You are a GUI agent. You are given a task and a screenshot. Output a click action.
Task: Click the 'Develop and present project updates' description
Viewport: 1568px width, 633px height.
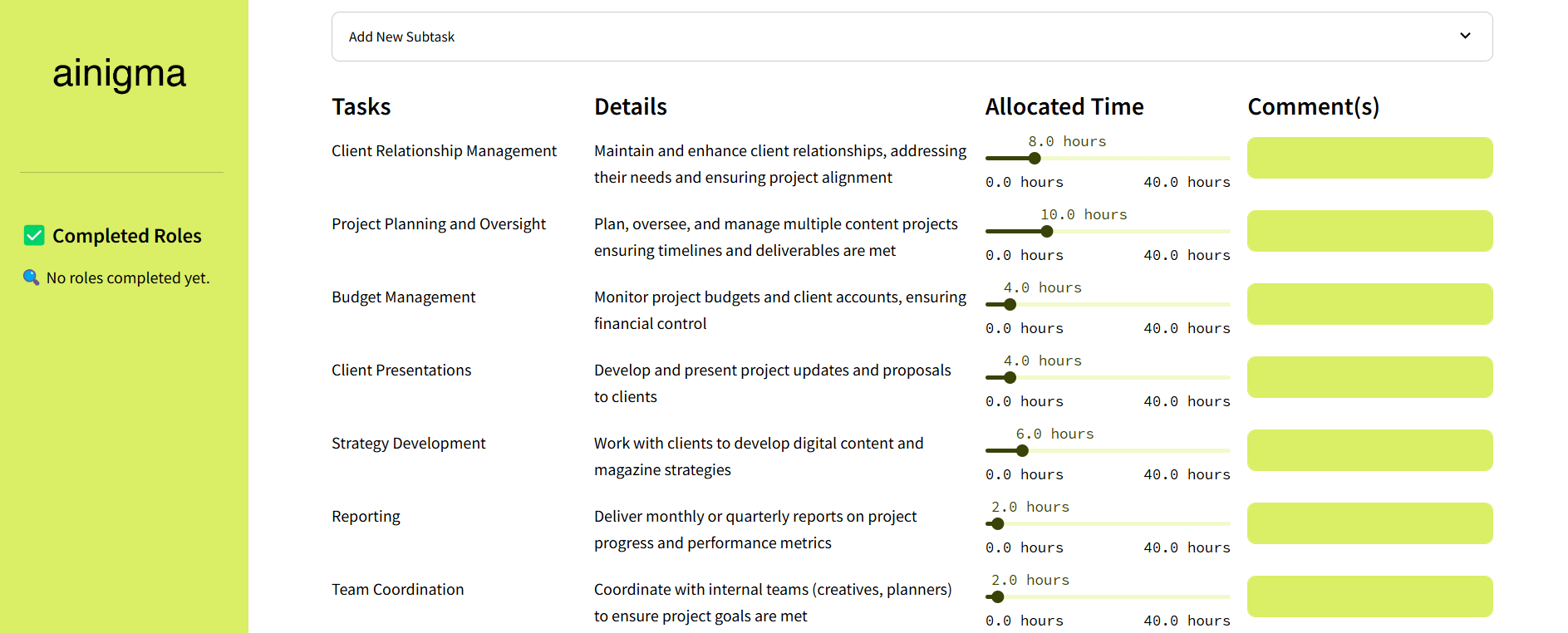[773, 383]
